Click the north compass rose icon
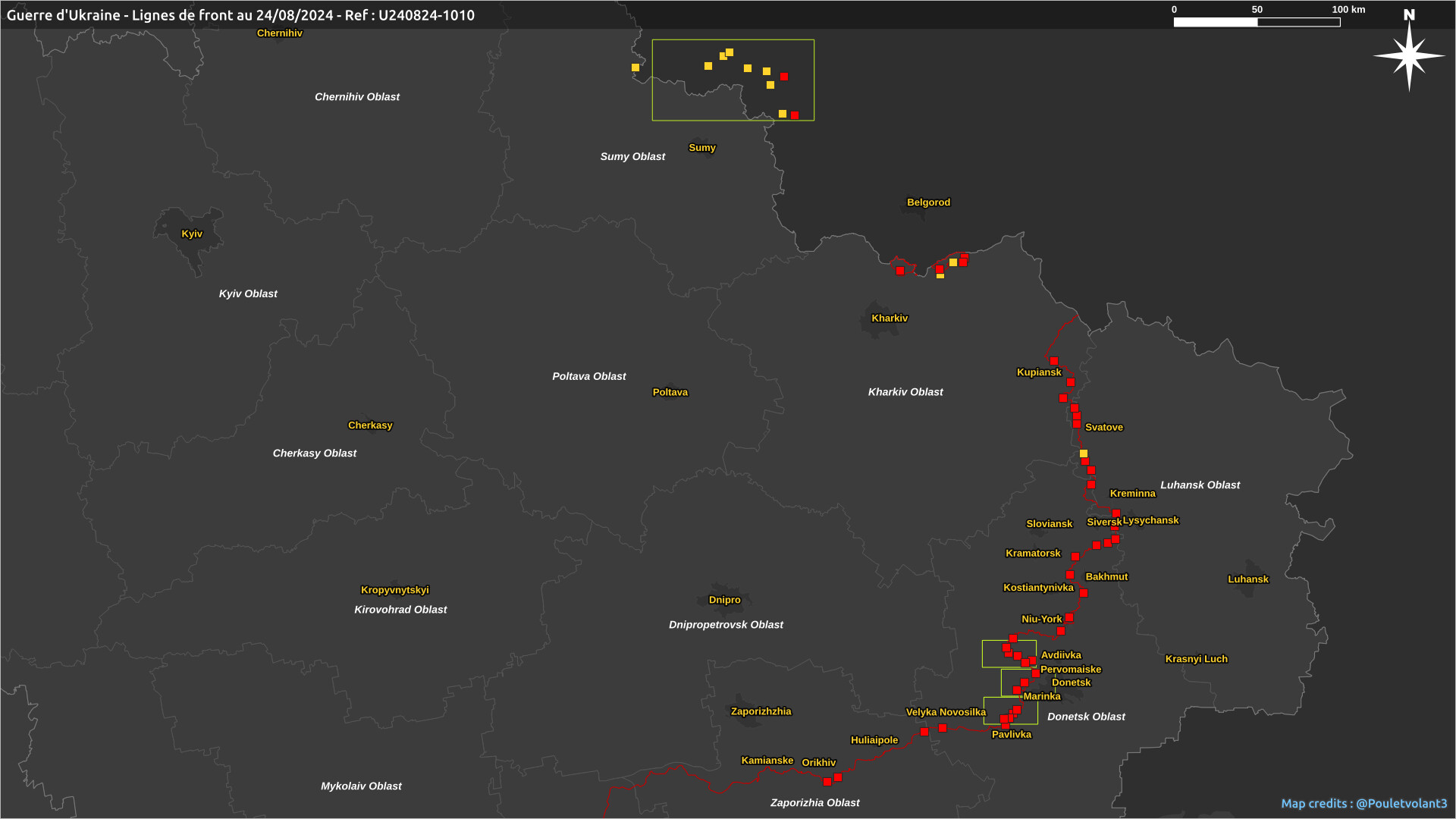This screenshot has height=819, width=1456. point(1409,55)
